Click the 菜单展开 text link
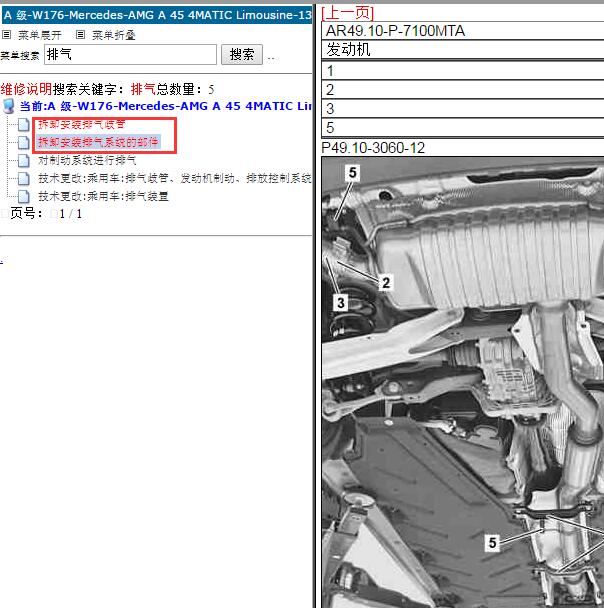The image size is (604, 608). click(40, 35)
